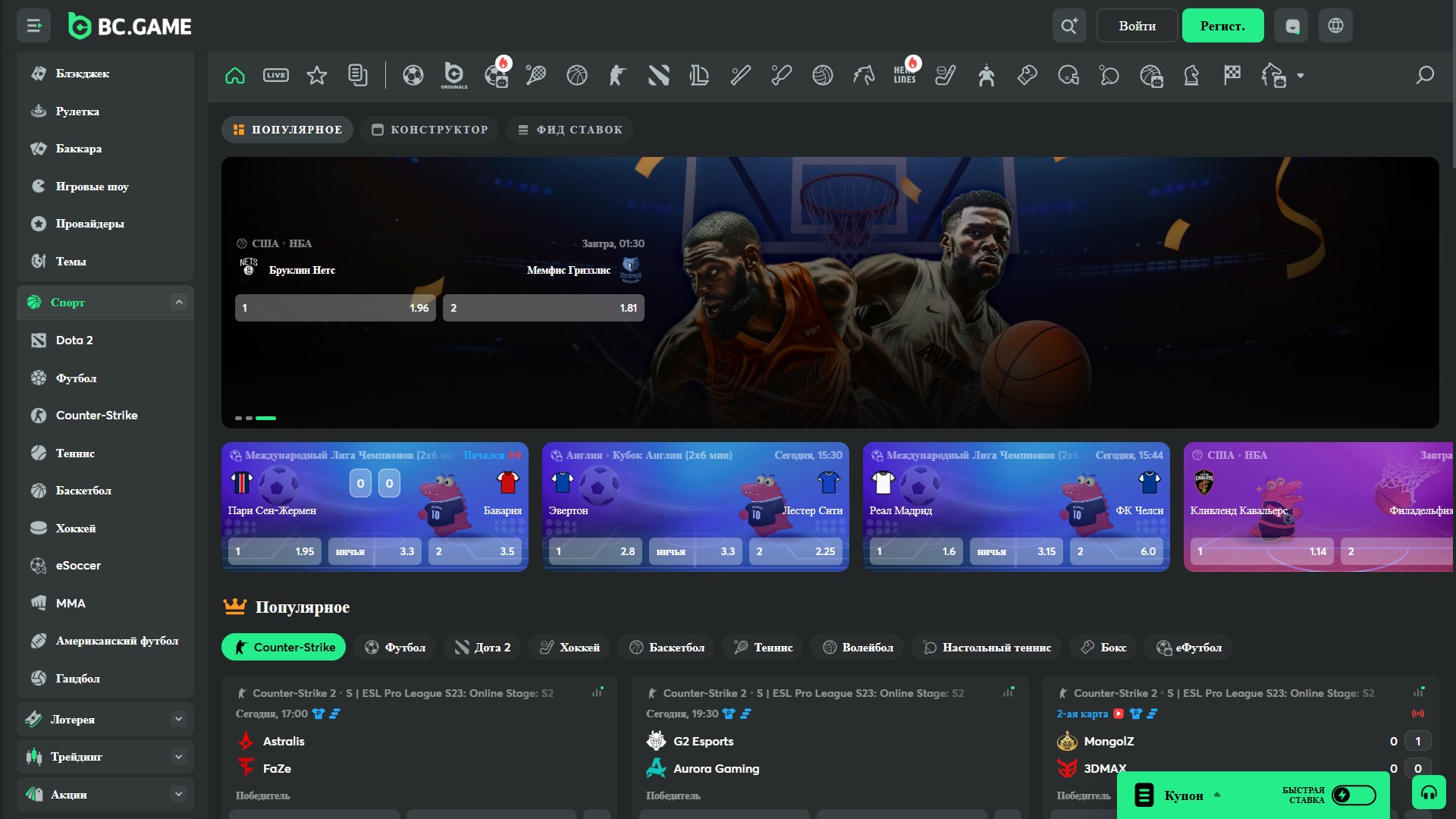Select the eBasketball icon
The image size is (1456, 819).
(1151, 75)
